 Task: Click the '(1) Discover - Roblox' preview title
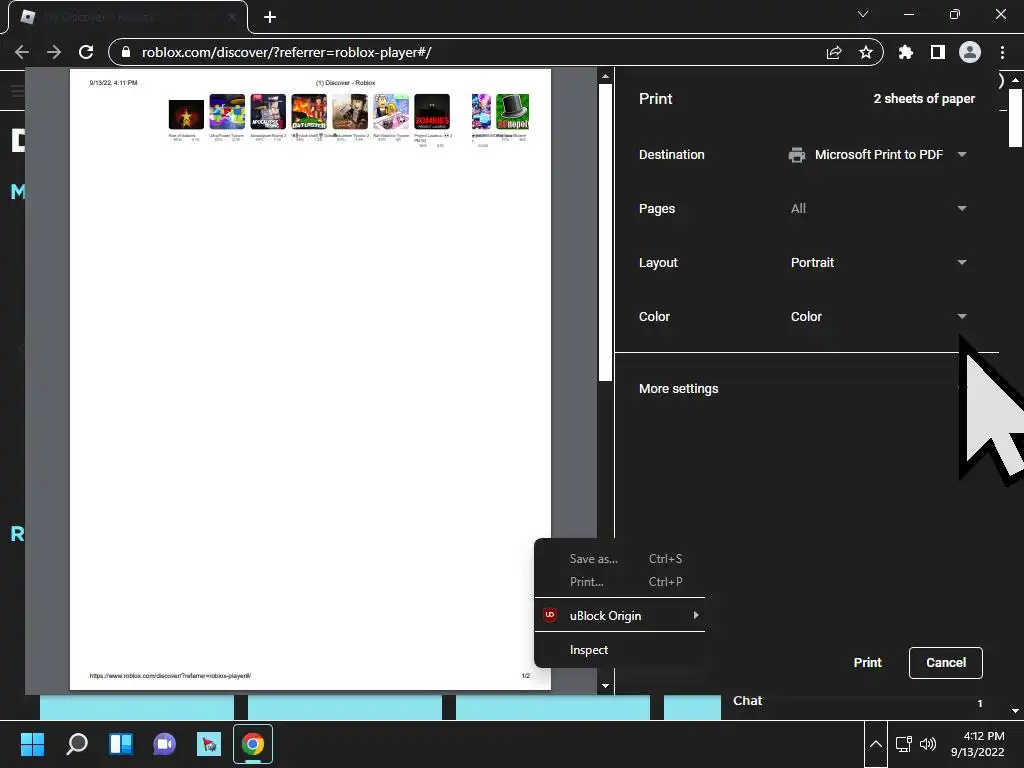(345, 83)
